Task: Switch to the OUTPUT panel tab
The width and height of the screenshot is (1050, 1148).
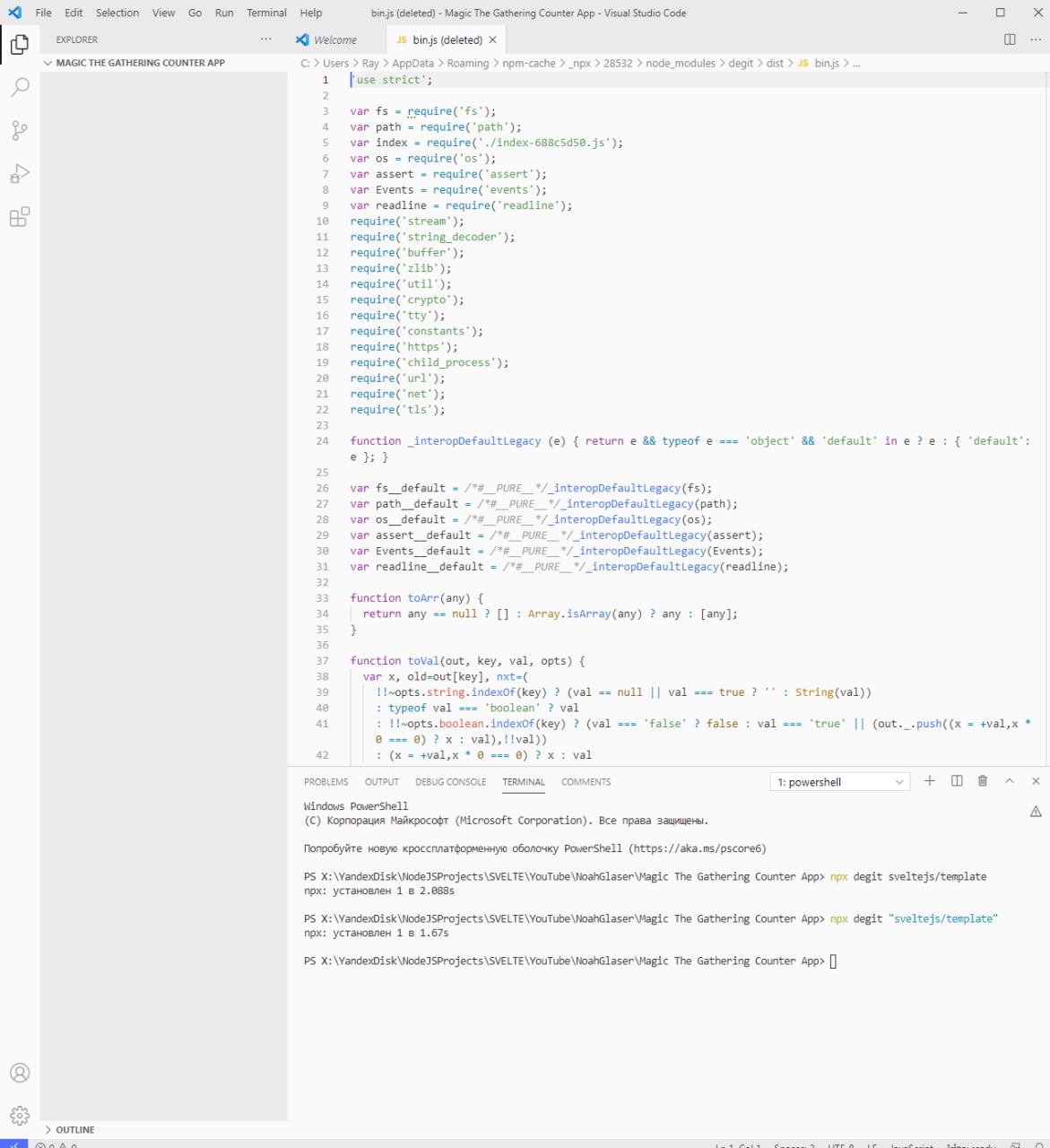Action: tap(382, 782)
